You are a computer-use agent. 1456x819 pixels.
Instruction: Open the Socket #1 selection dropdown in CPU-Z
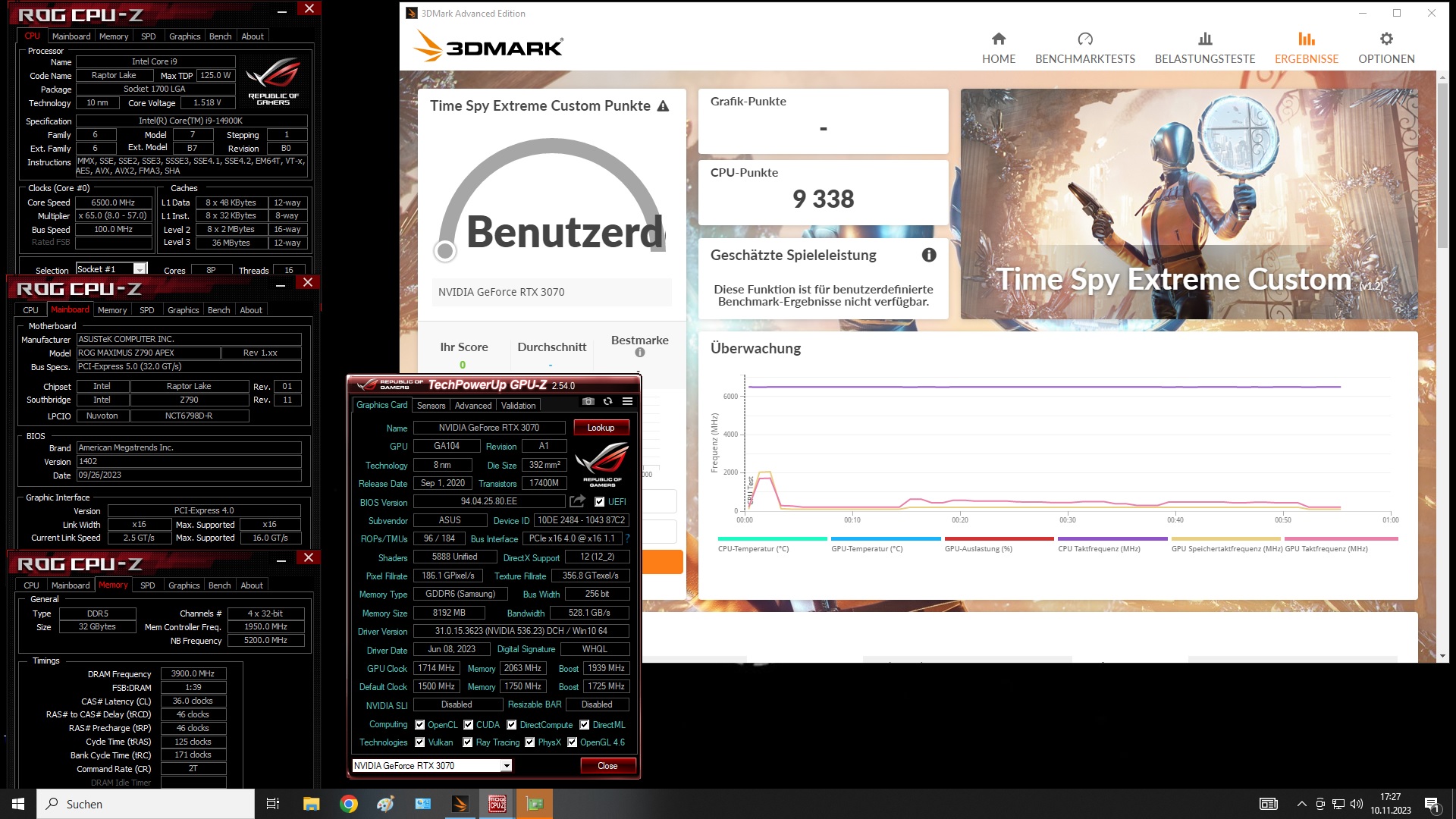point(111,269)
